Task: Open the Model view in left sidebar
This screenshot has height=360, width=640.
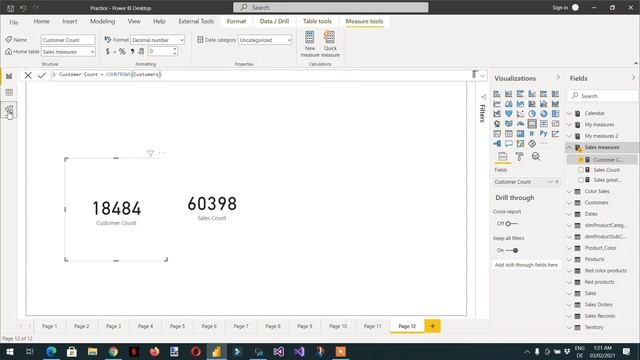Action: tap(9, 110)
